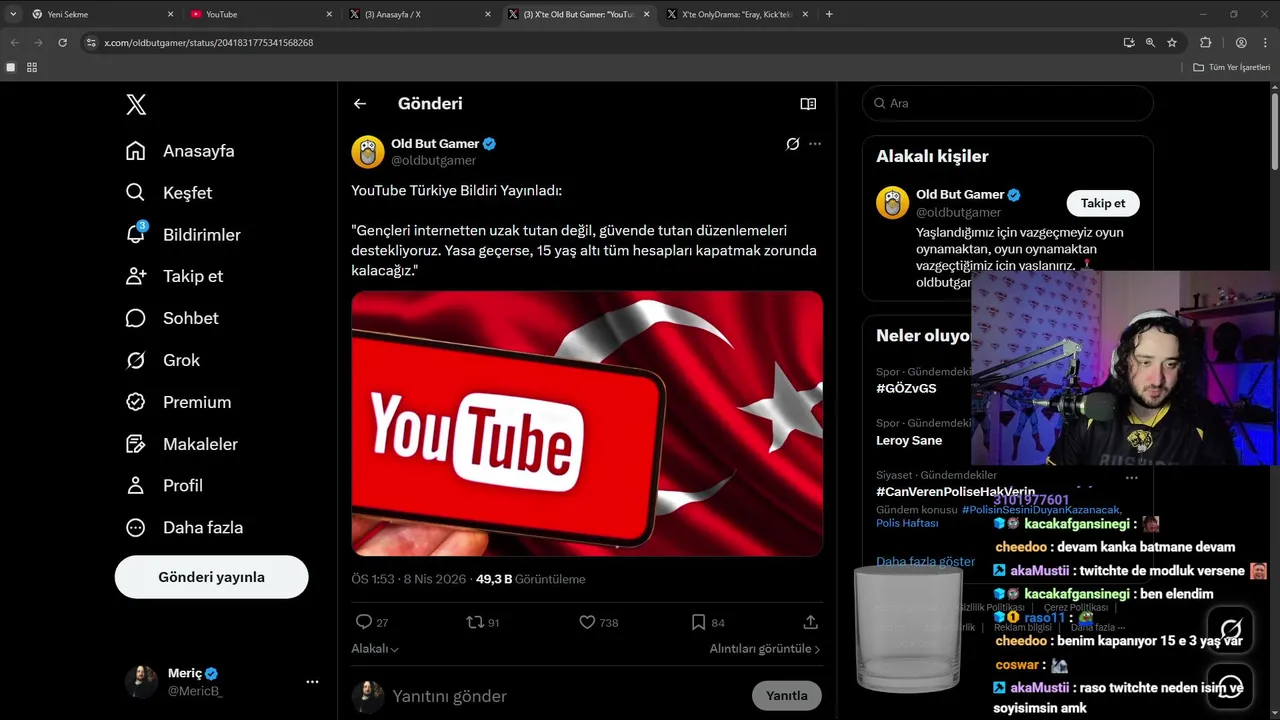The height and width of the screenshot is (720, 1280).
Task: Open the Chrome three-dot menu
Action: click(x=1265, y=43)
